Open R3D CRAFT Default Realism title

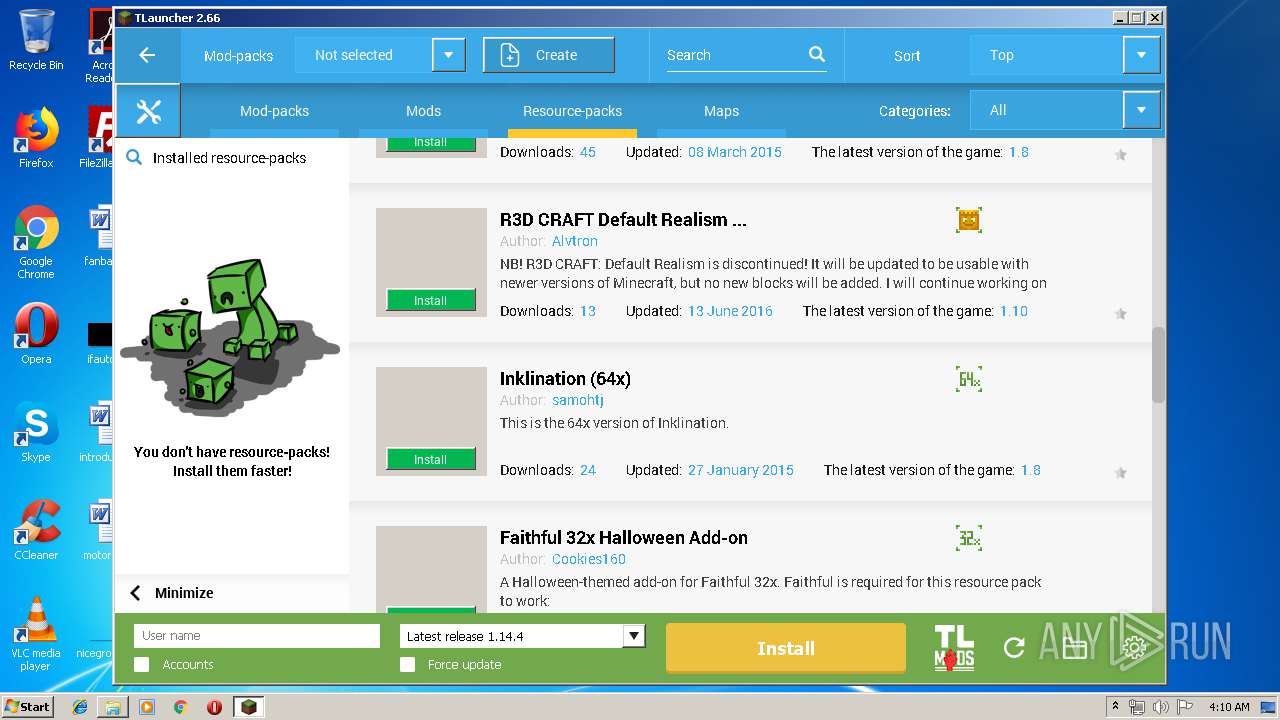[623, 219]
